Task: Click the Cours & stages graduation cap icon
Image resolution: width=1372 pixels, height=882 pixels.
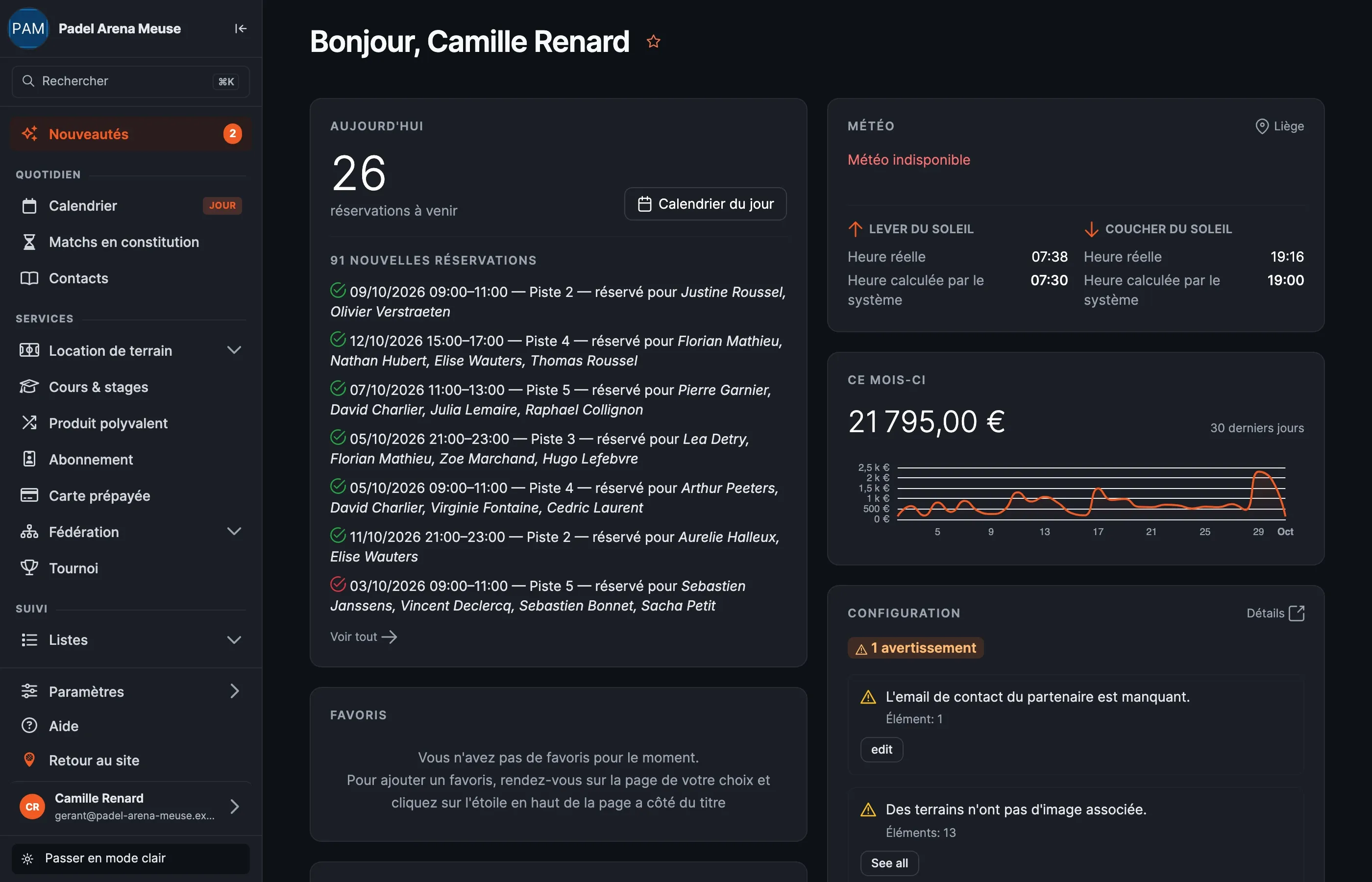Action: click(x=29, y=387)
